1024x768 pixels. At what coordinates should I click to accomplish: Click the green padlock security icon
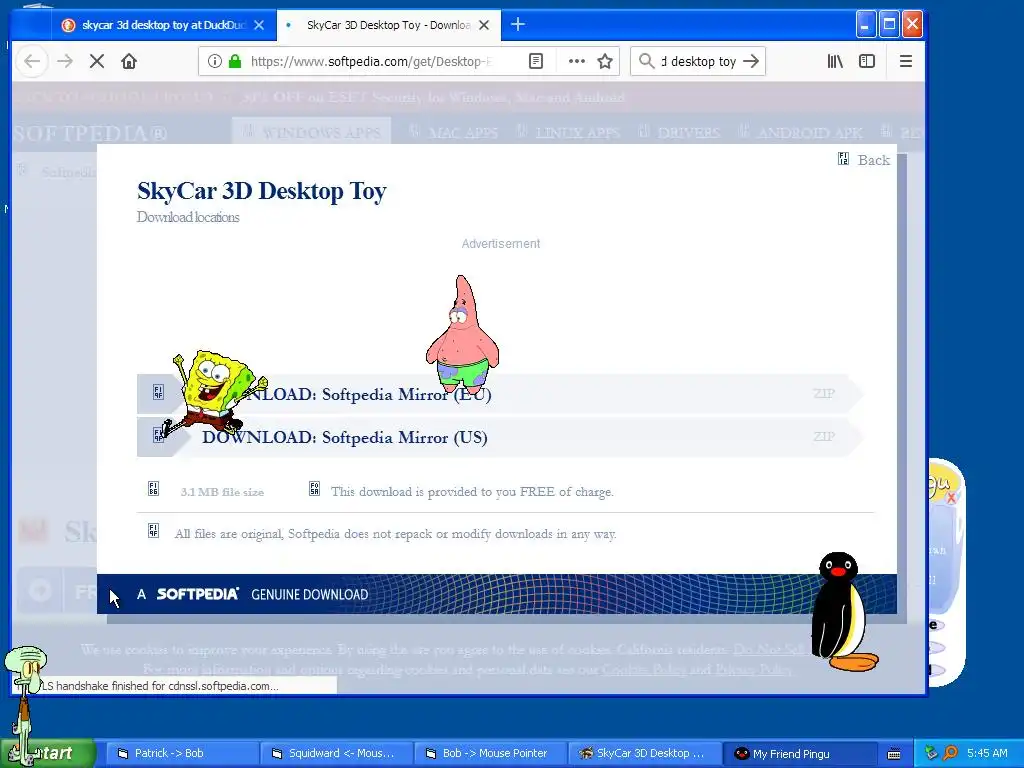[235, 61]
